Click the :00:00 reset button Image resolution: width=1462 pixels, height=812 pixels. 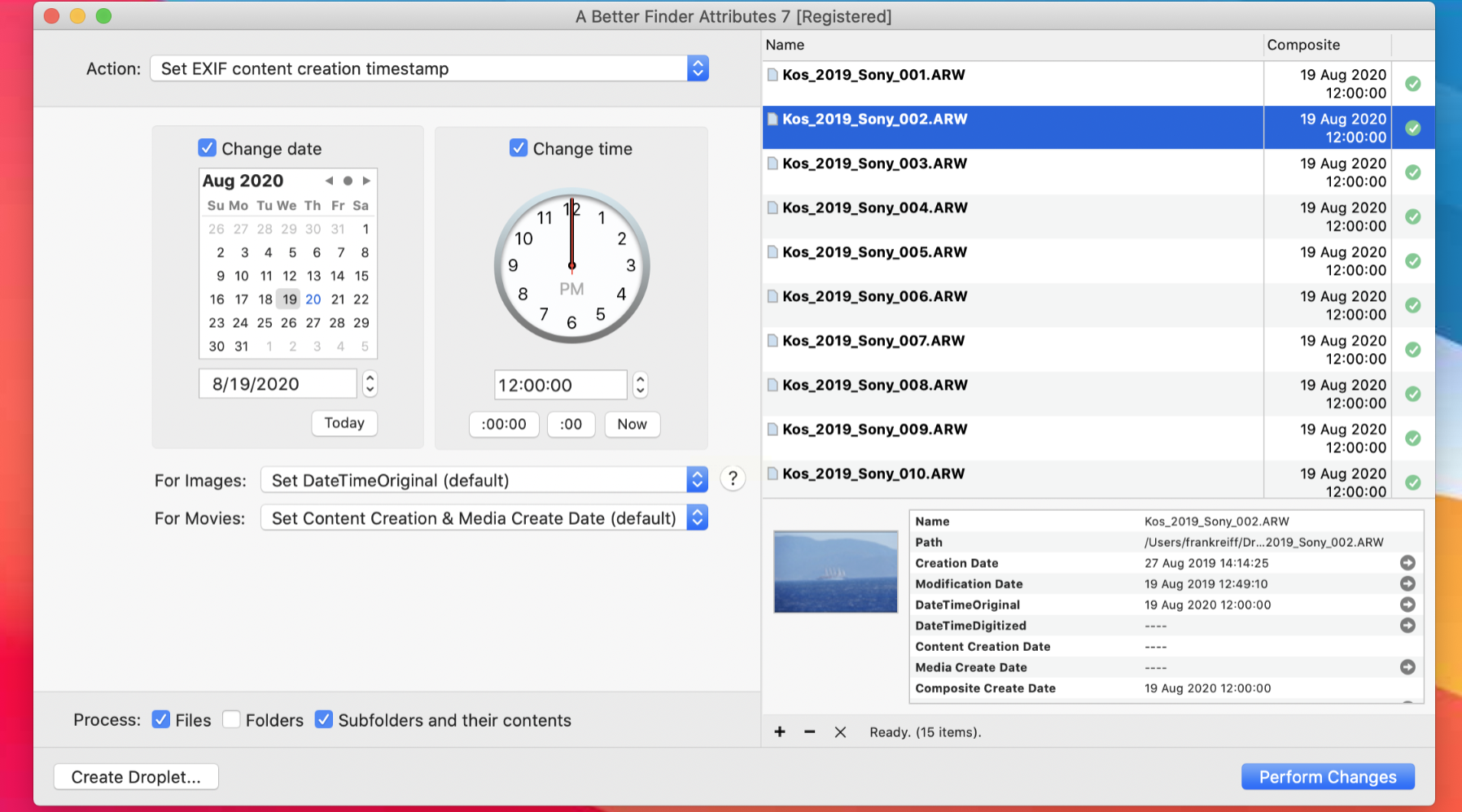504,424
